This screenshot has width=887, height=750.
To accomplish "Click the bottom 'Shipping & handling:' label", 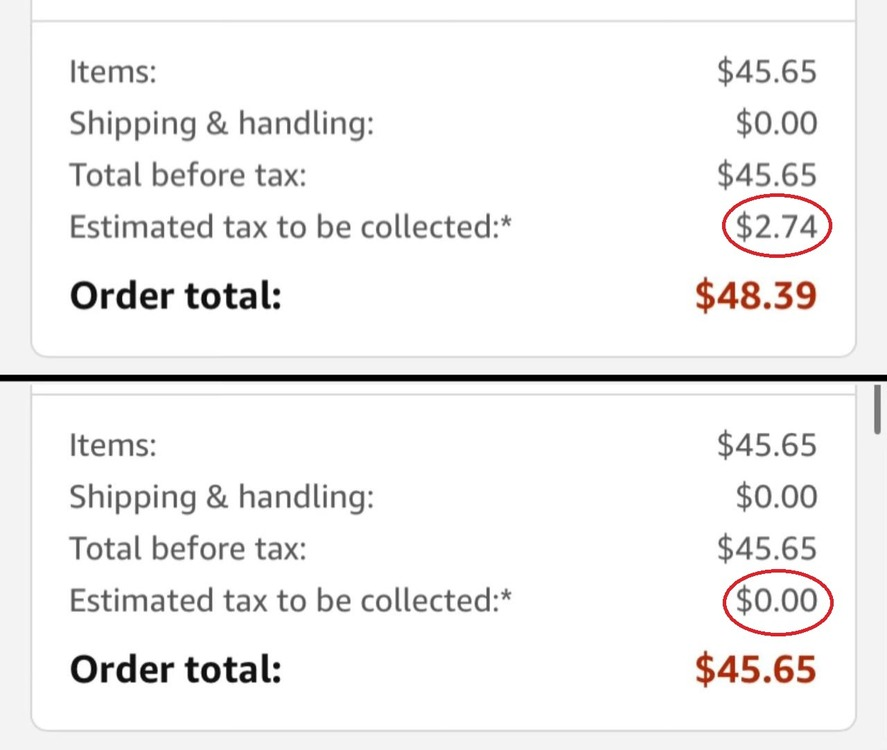I will (222, 498).
